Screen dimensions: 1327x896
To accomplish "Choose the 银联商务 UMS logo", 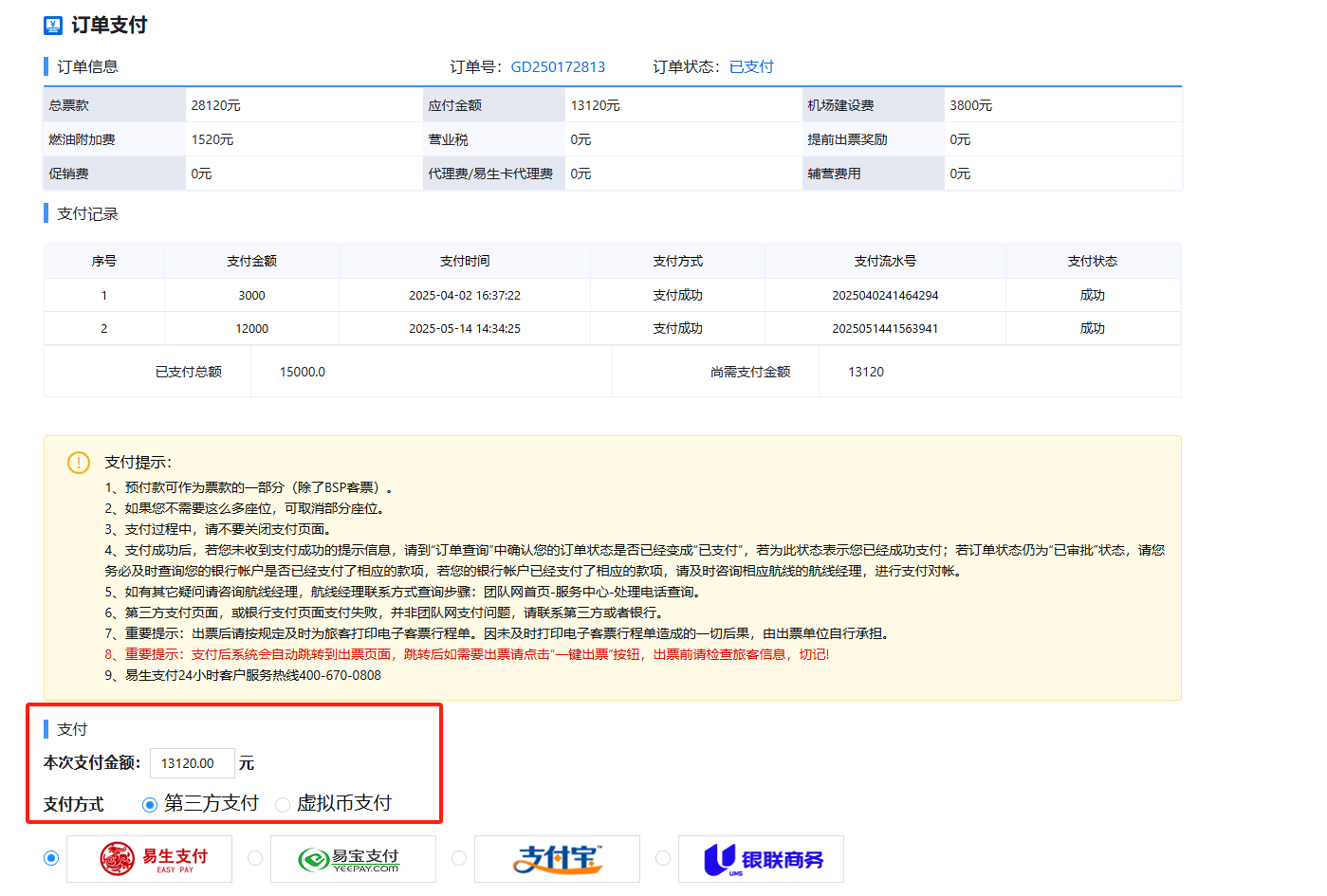I will click(761, 859).
